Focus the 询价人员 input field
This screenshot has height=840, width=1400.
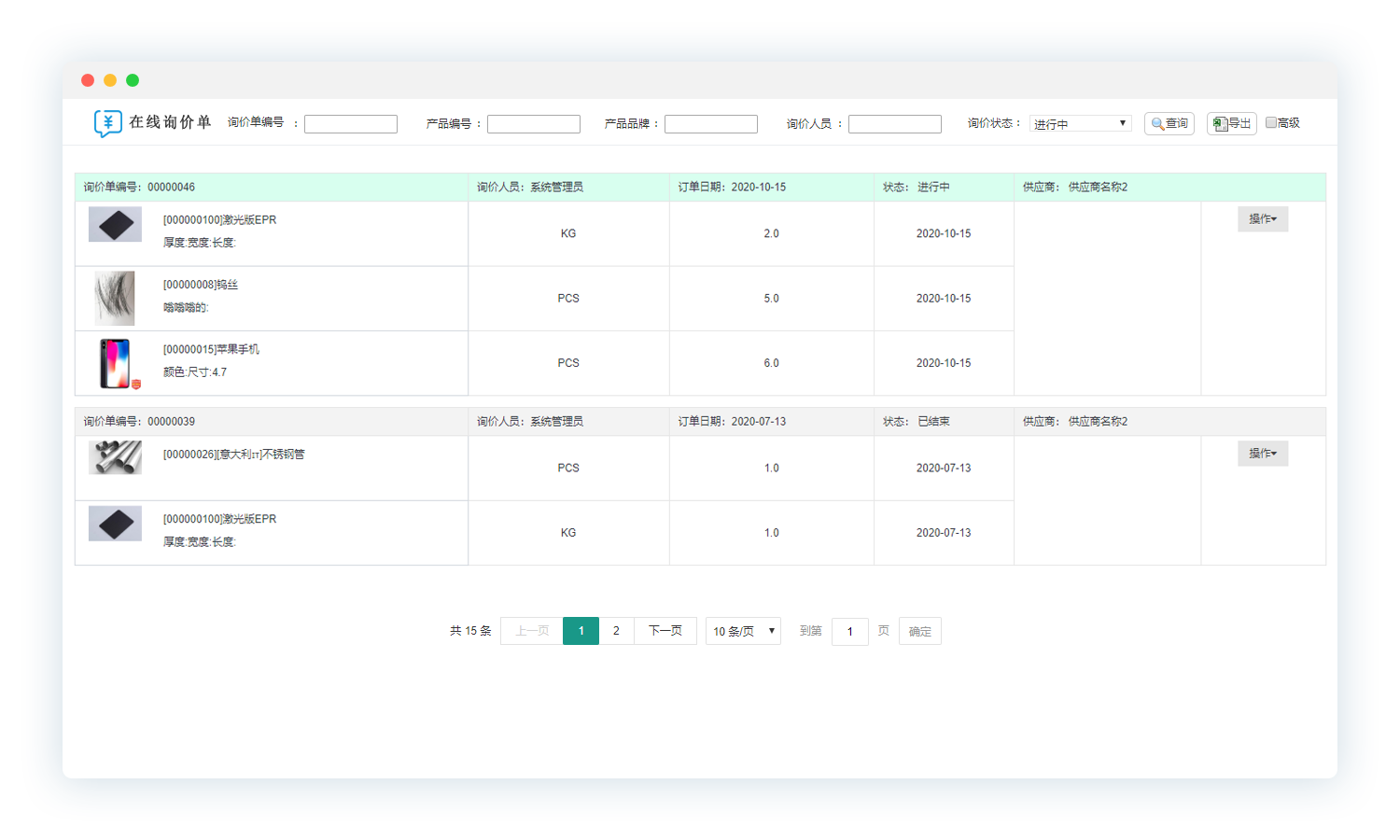point(894,124)
